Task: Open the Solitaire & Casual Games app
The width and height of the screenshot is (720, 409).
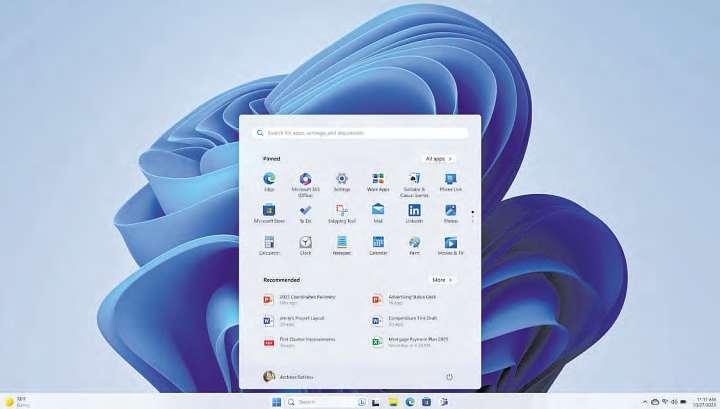Action: pos(414,185)
